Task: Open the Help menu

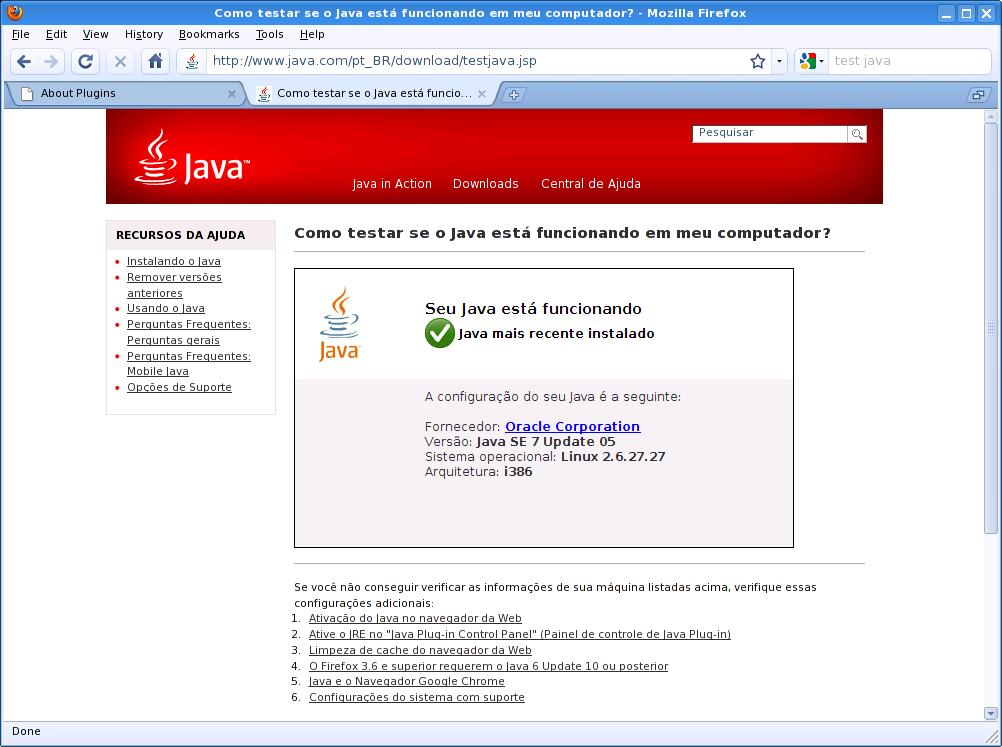Action: 312,35
